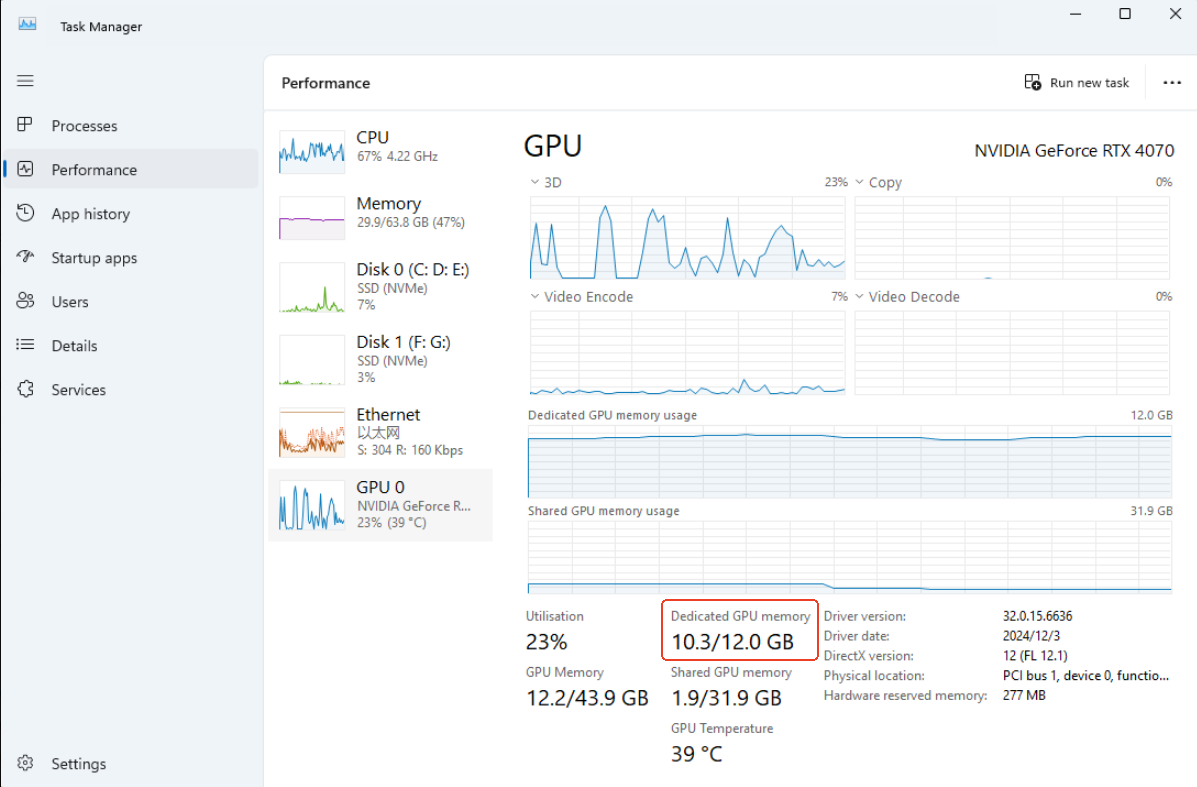The width and height of the screenshot is (1197, 787).
Task: Click driver version 32.0.15.6636
Action: [1037, 616]
